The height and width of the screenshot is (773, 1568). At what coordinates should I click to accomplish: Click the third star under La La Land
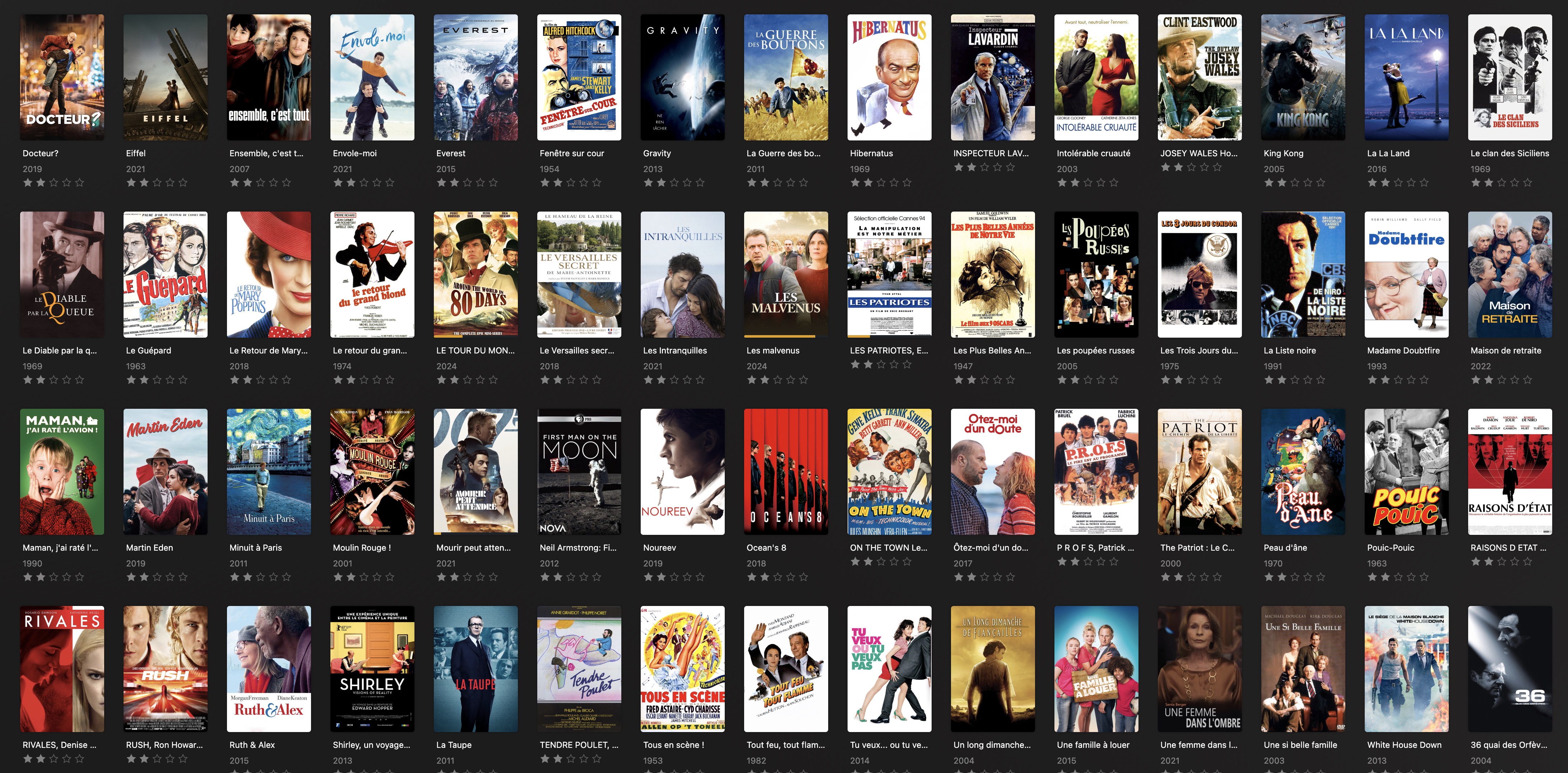point(1398,182)
